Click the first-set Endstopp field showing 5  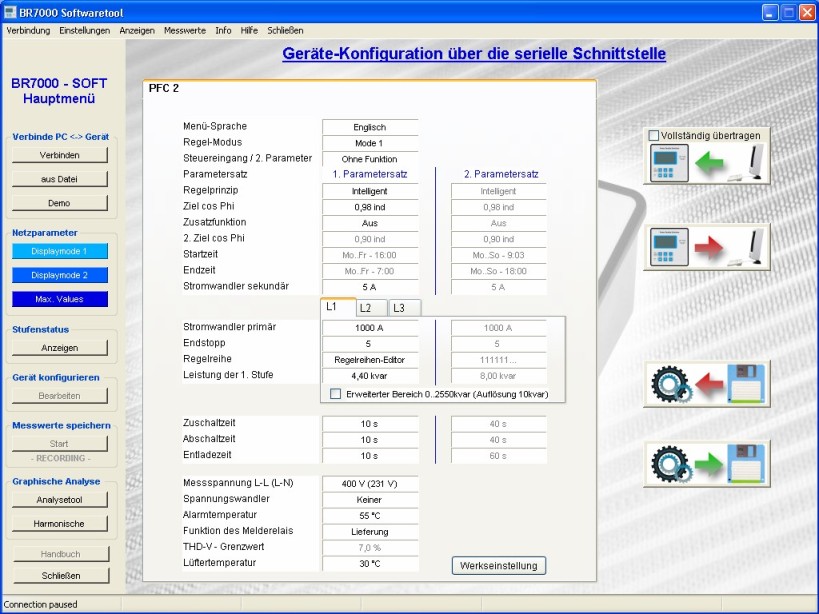[x=370, y=344]
